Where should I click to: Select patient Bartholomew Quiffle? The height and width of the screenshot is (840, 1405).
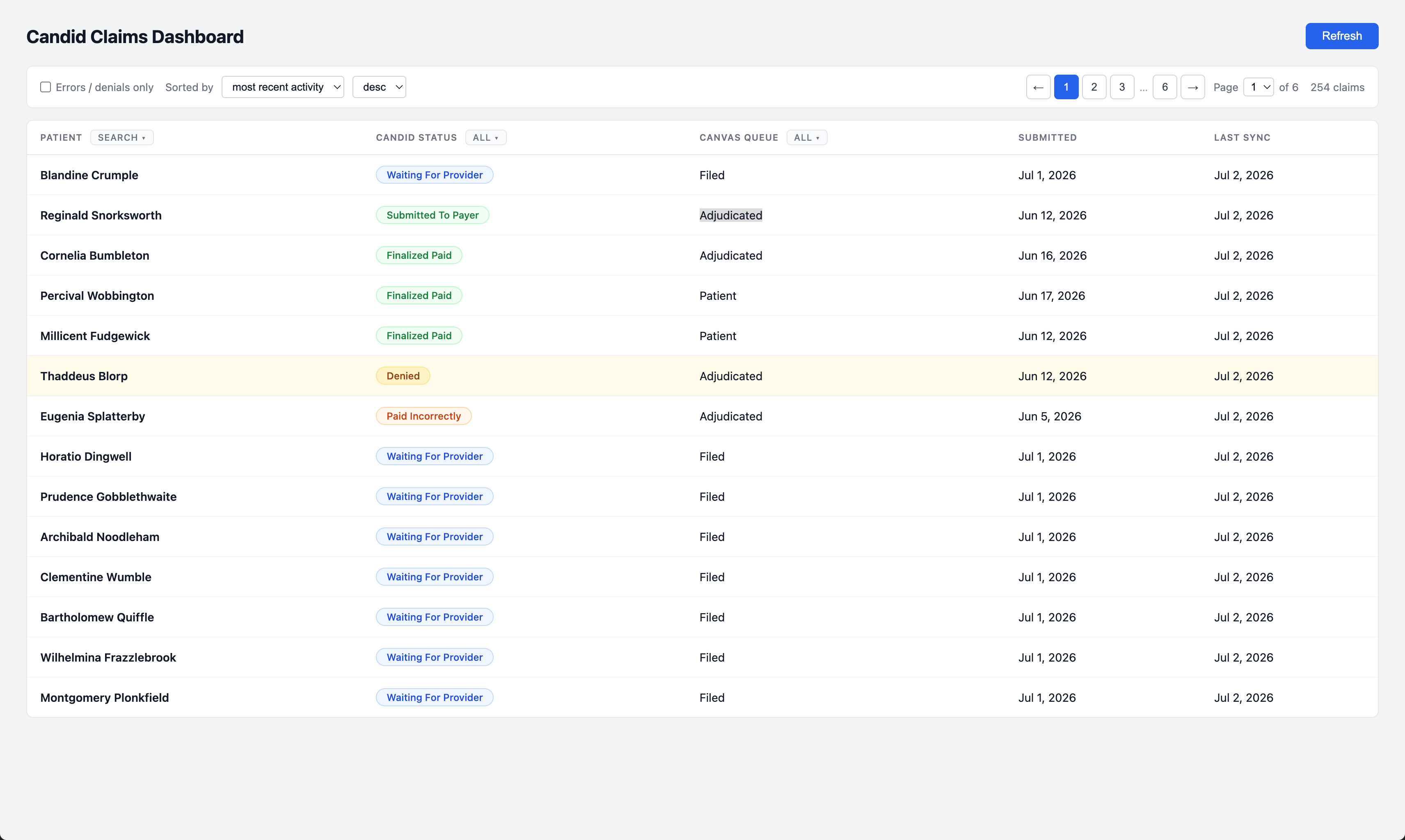tap(97, 617)
